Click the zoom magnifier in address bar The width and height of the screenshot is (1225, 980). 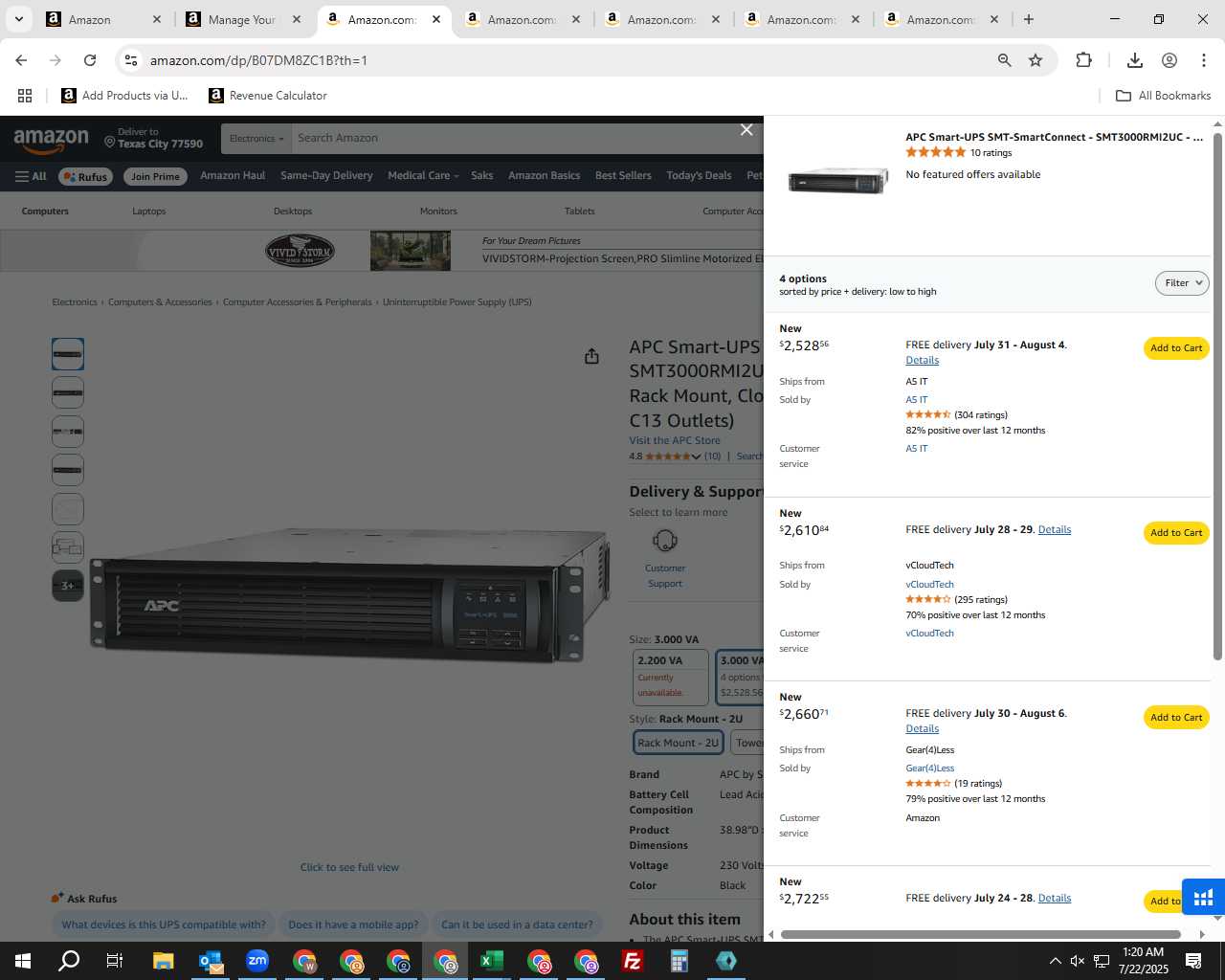coord(1004,60)
